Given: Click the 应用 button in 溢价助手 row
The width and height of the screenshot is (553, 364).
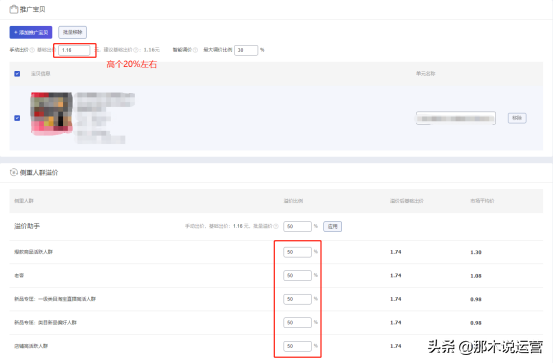Looking at the screenshot, I should pyautogui.click(x=333, y=226).
